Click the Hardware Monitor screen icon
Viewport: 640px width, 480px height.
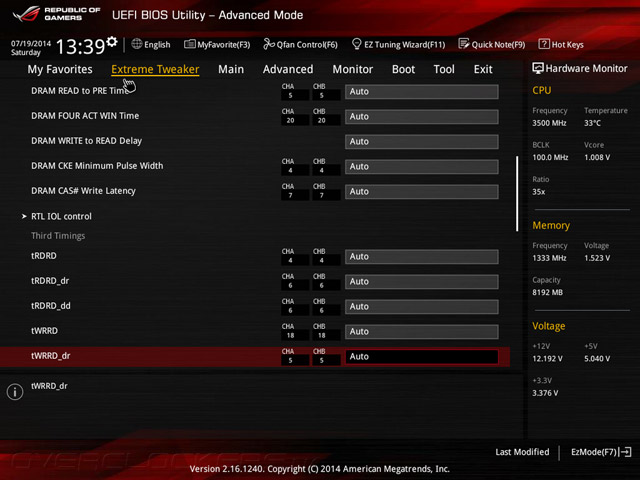tap(538, 68)
